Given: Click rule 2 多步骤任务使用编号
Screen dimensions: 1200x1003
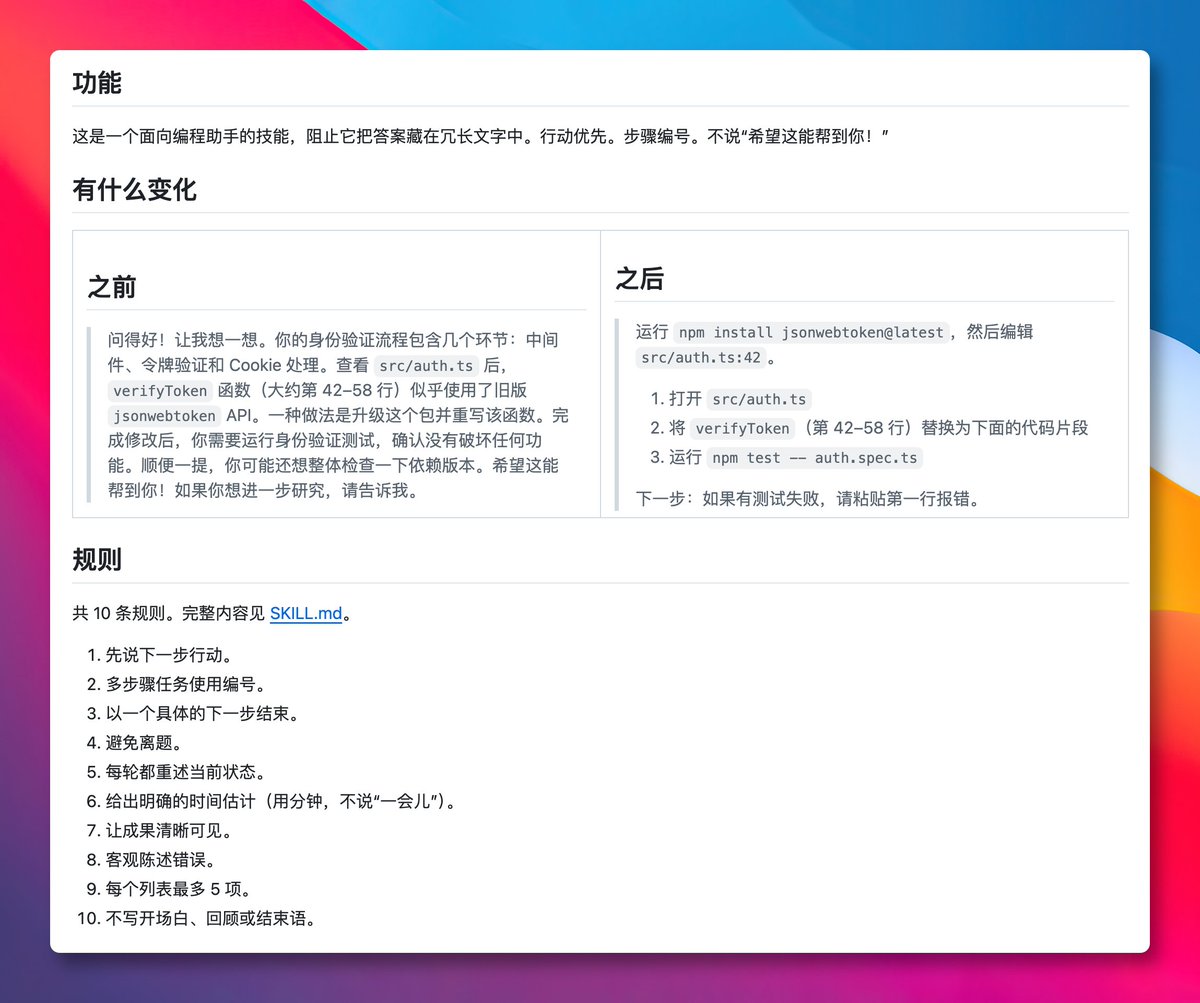Looking at the screenshot, I should click(185, 685).
